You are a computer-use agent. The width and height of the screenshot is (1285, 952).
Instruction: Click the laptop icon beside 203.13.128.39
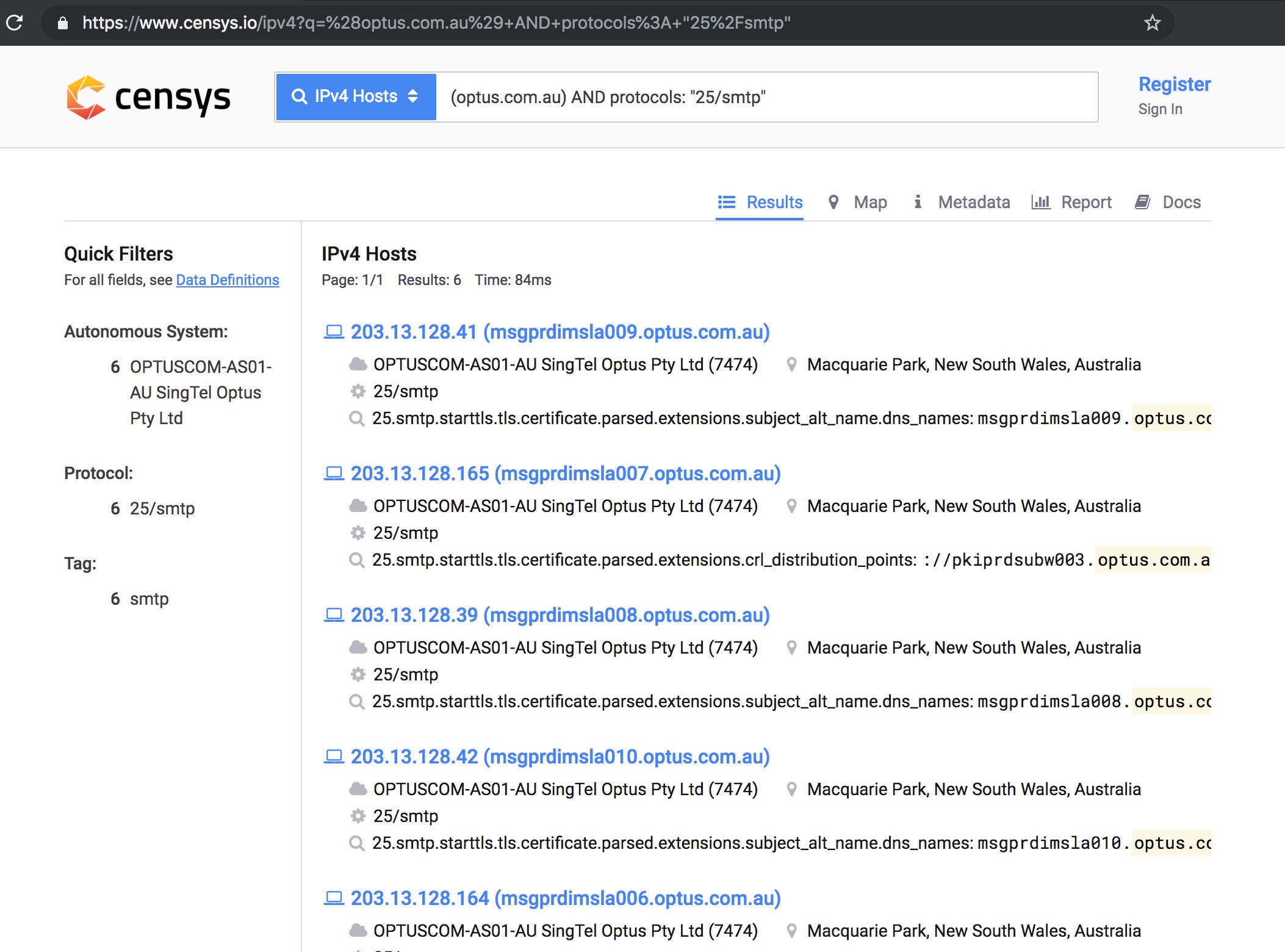[x=334, y=615]
